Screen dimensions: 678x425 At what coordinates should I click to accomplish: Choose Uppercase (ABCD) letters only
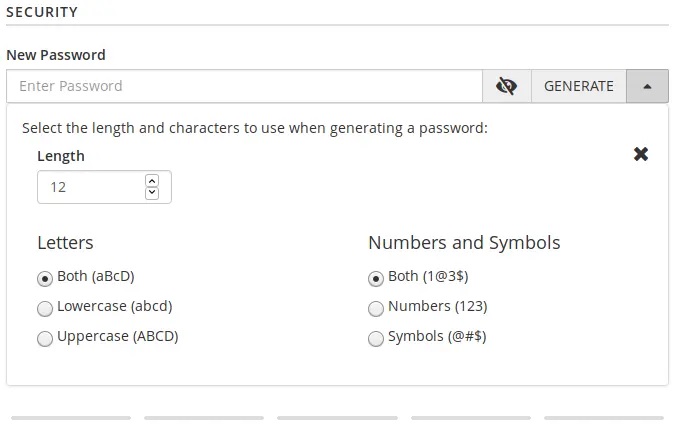click(x=45, y=338)
